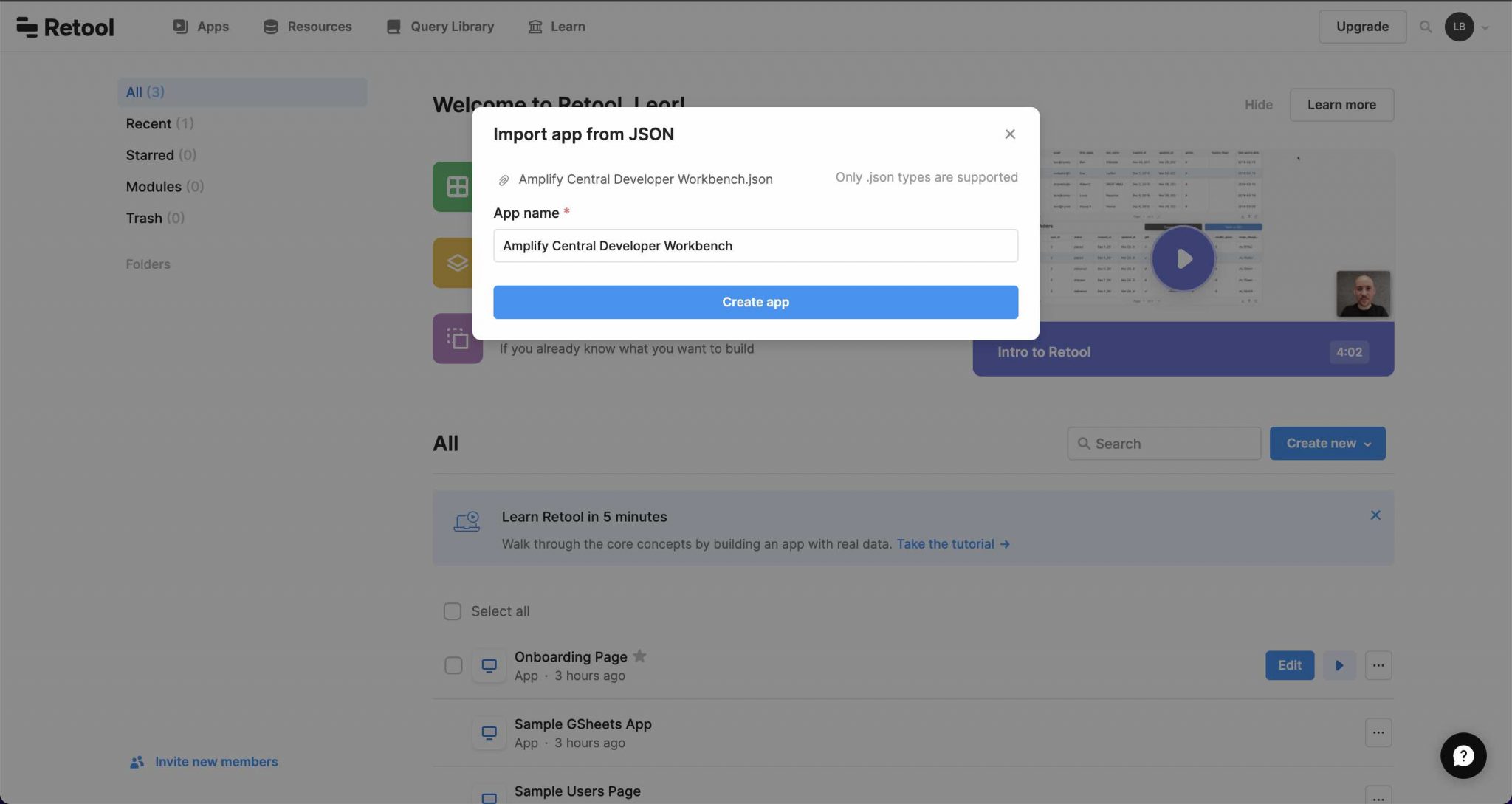Click the Take the tutorial link

pos(945,543)
